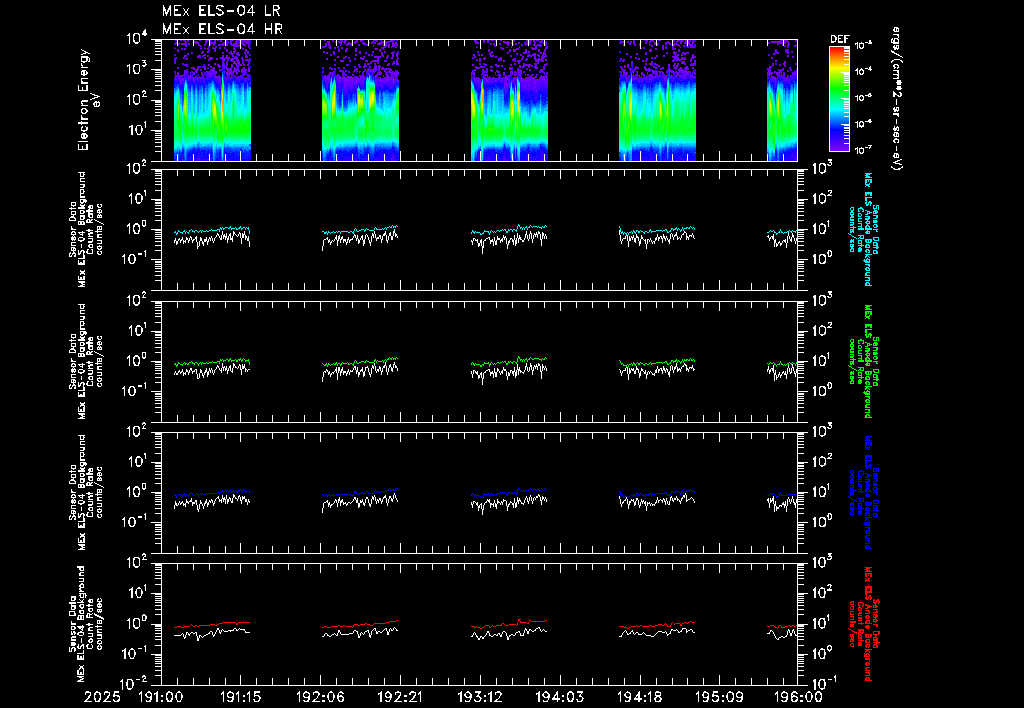Select the cyan anode background count rate label
This screenshot has width=1024, height=708.
tap(863, 230)
